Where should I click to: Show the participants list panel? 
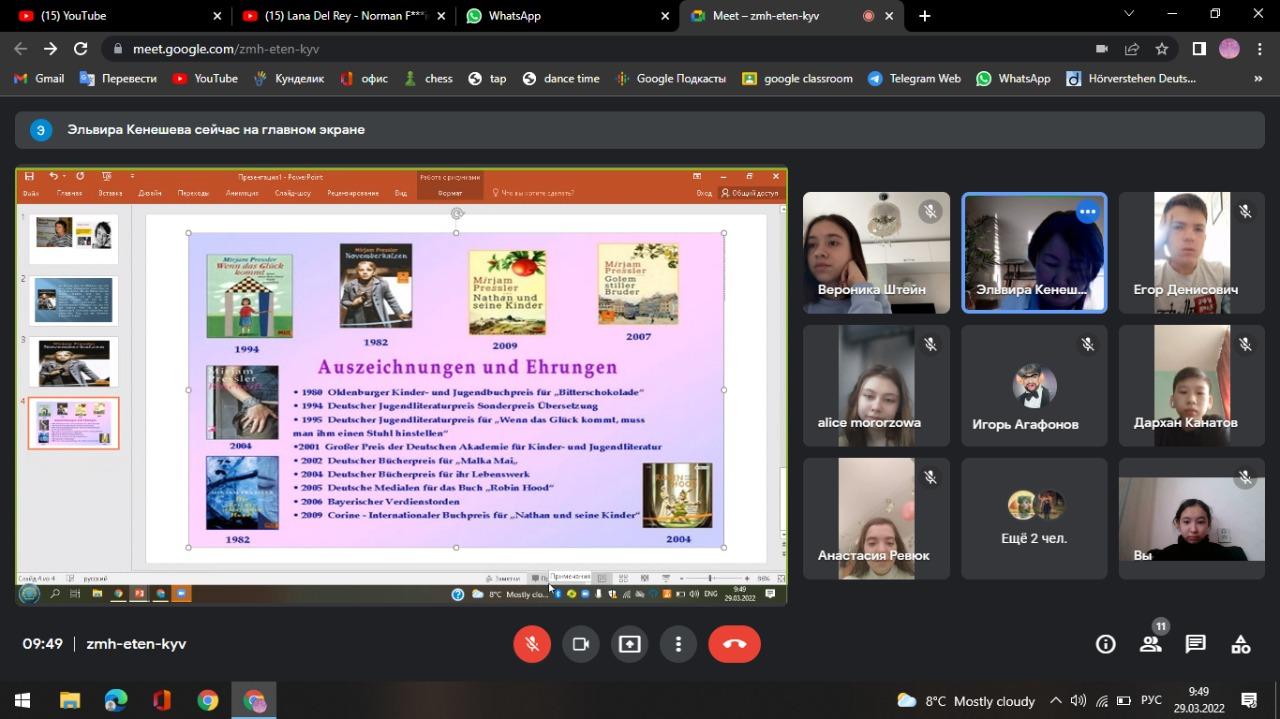[1151, 645]
